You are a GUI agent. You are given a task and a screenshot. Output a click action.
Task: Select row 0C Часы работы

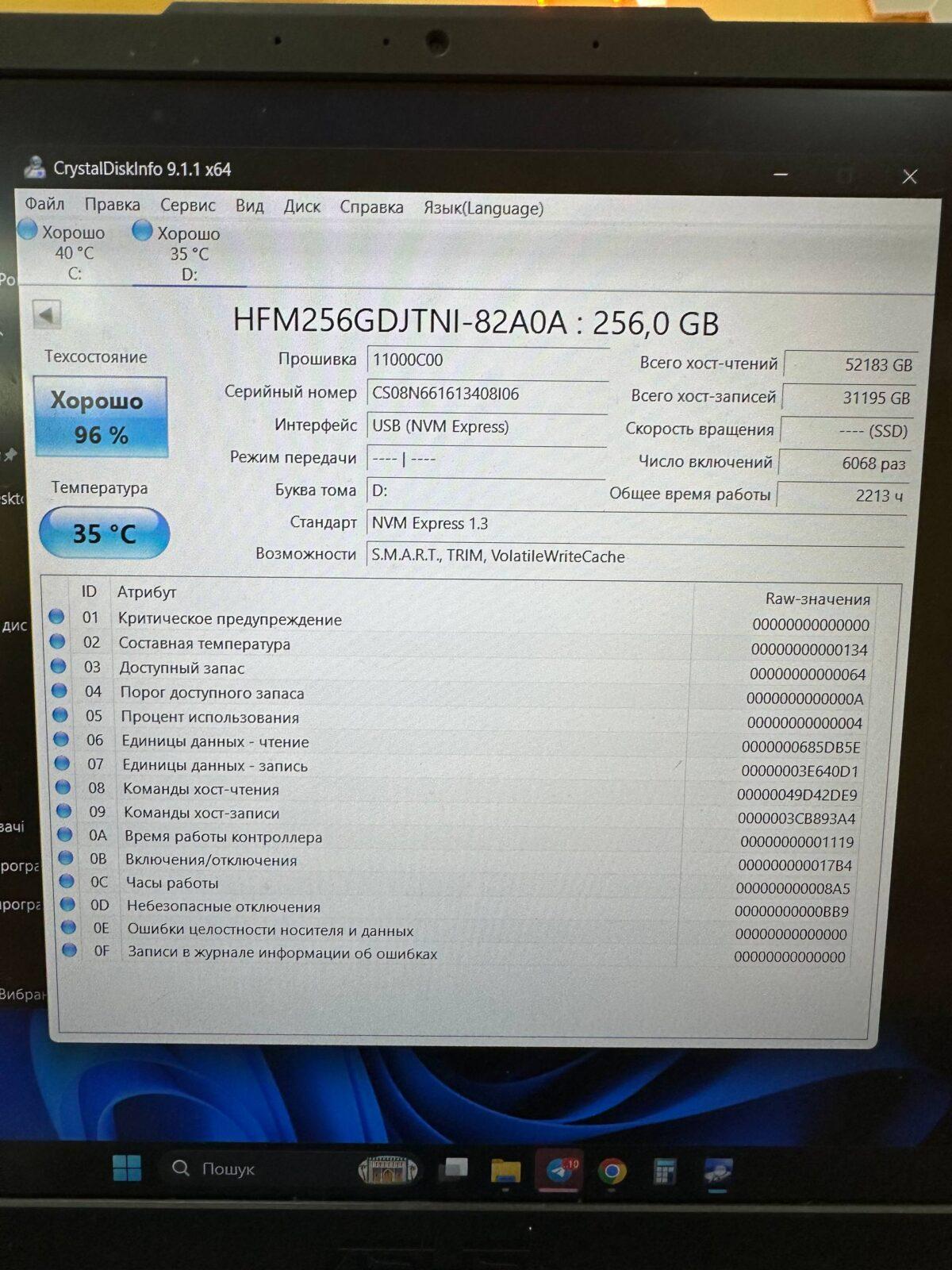point(460,884)
